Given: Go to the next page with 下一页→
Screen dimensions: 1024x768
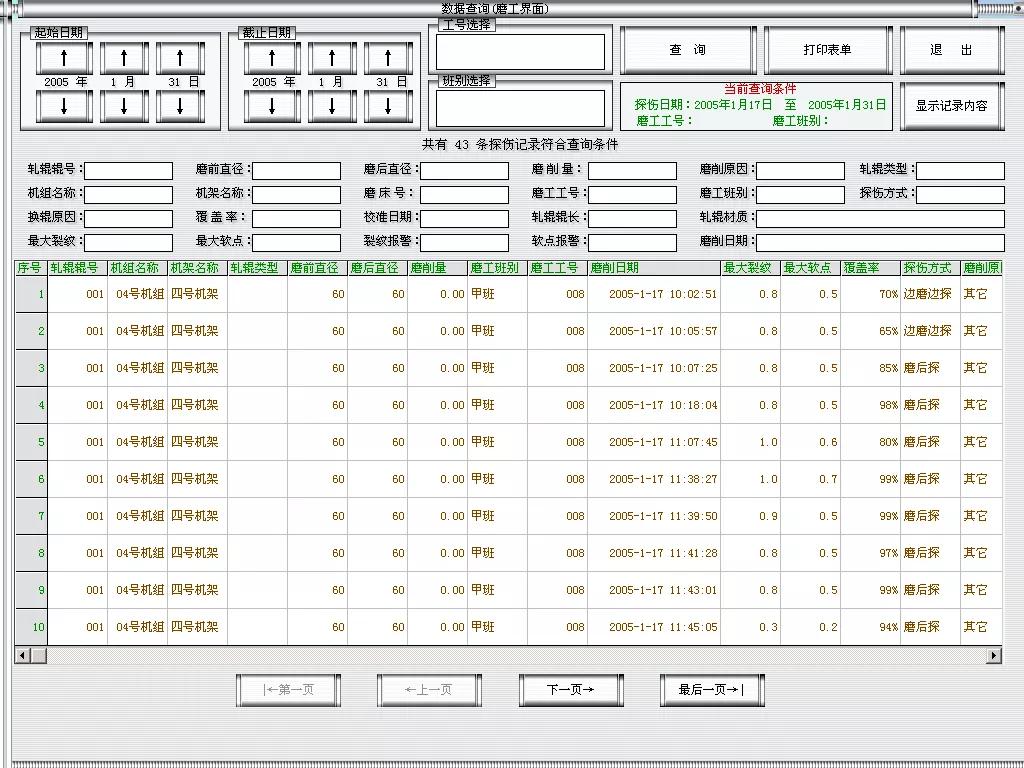Looking at the screenshot, I should pyautogui.click(x=570, y=689).
